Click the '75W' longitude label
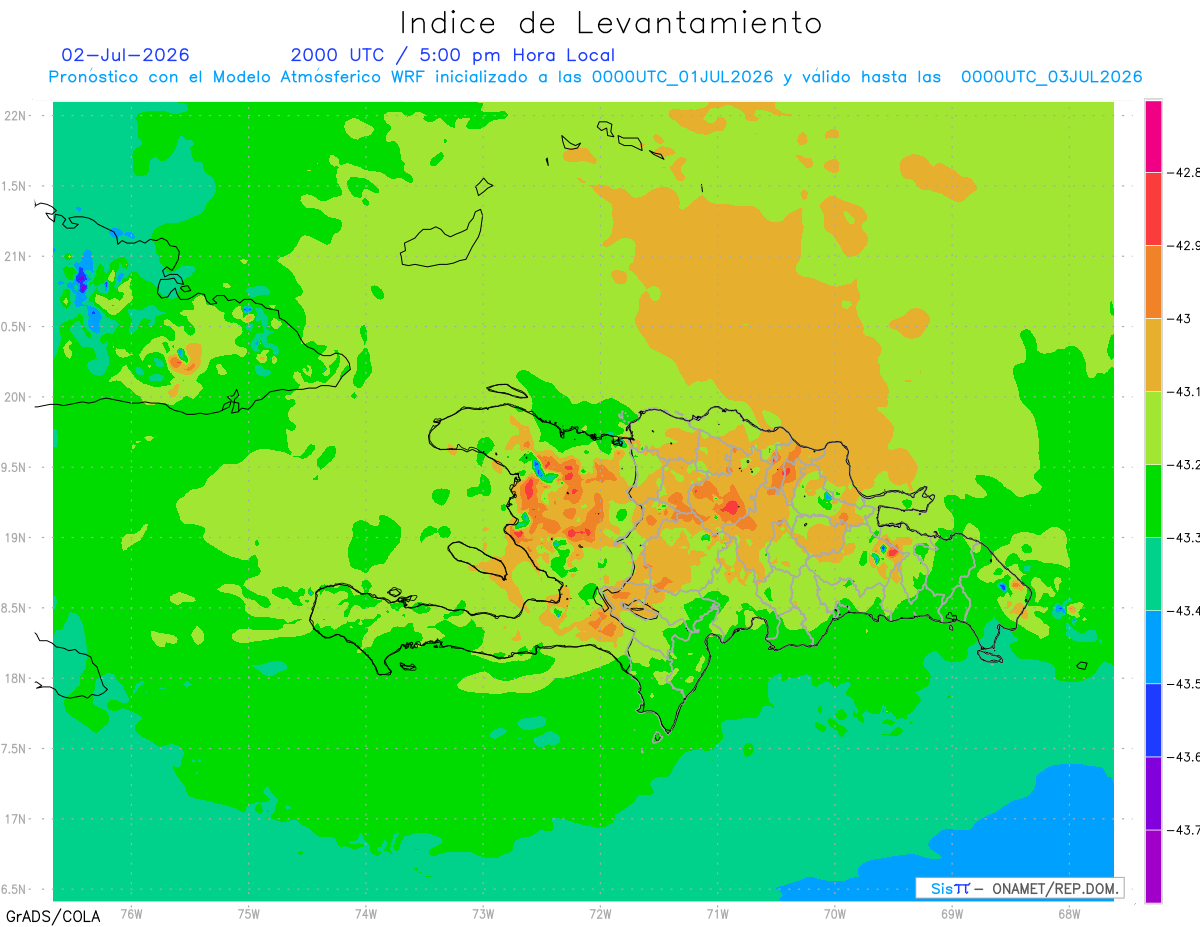Screen dimensions: 1200x927 pos(249,914)
